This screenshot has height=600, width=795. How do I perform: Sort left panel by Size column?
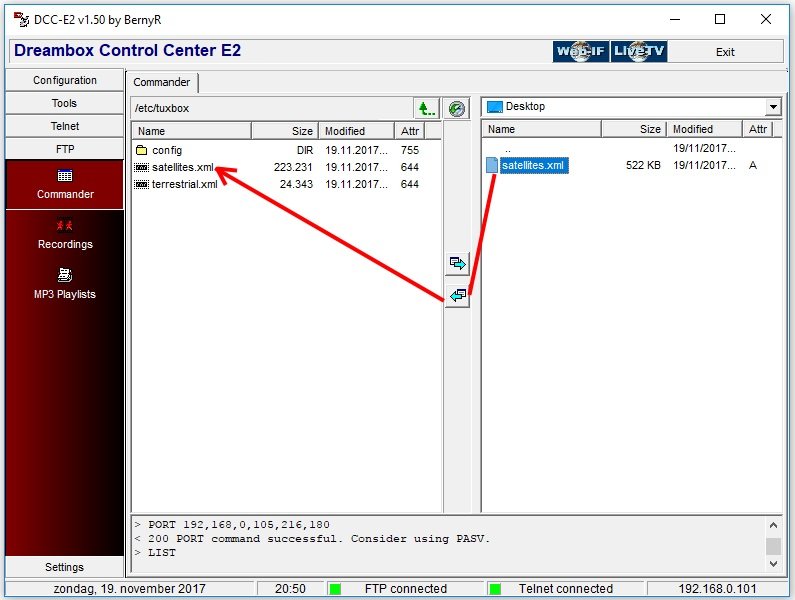click(x=285, y=131)
